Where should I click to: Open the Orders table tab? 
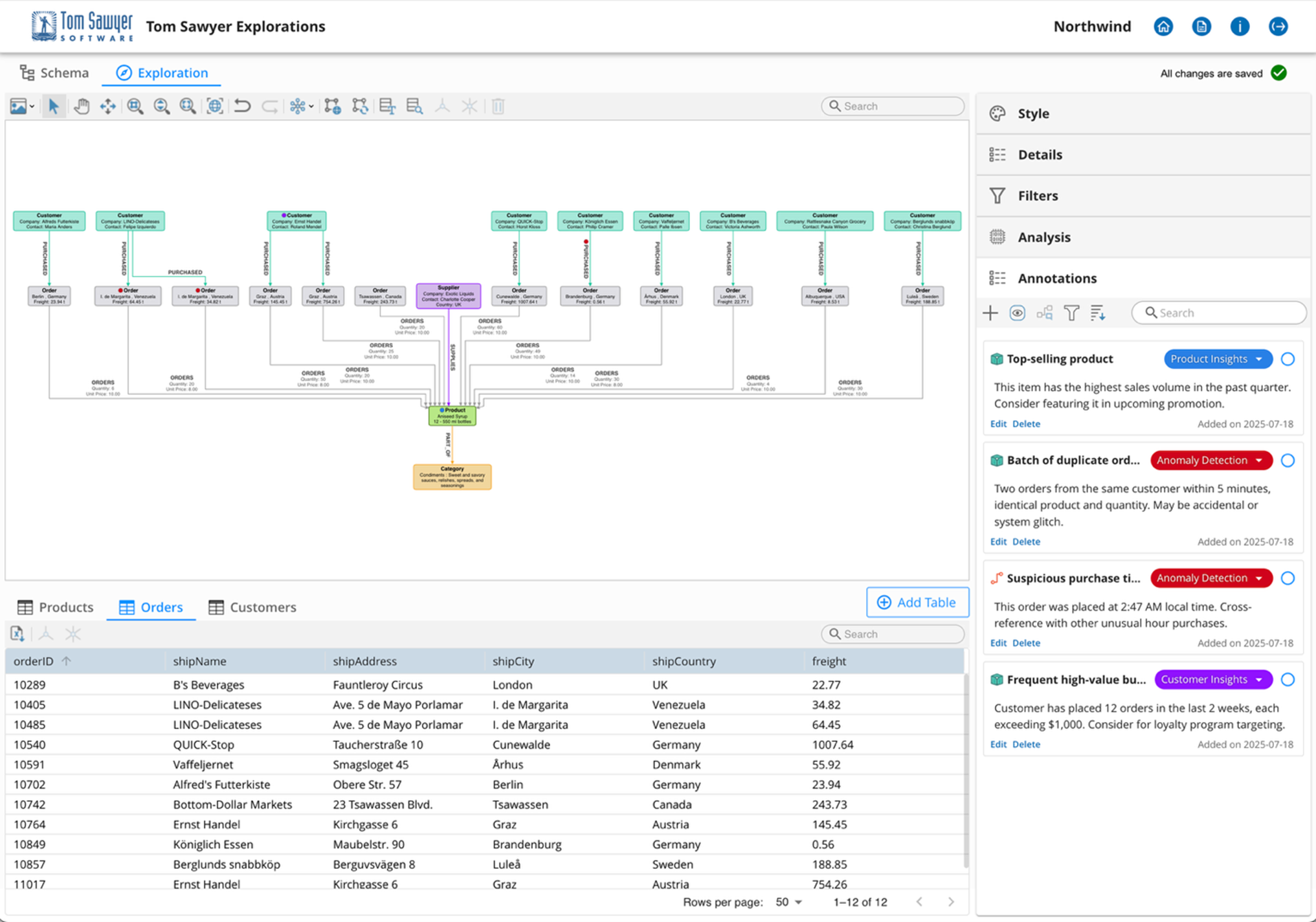click(151, 607)
